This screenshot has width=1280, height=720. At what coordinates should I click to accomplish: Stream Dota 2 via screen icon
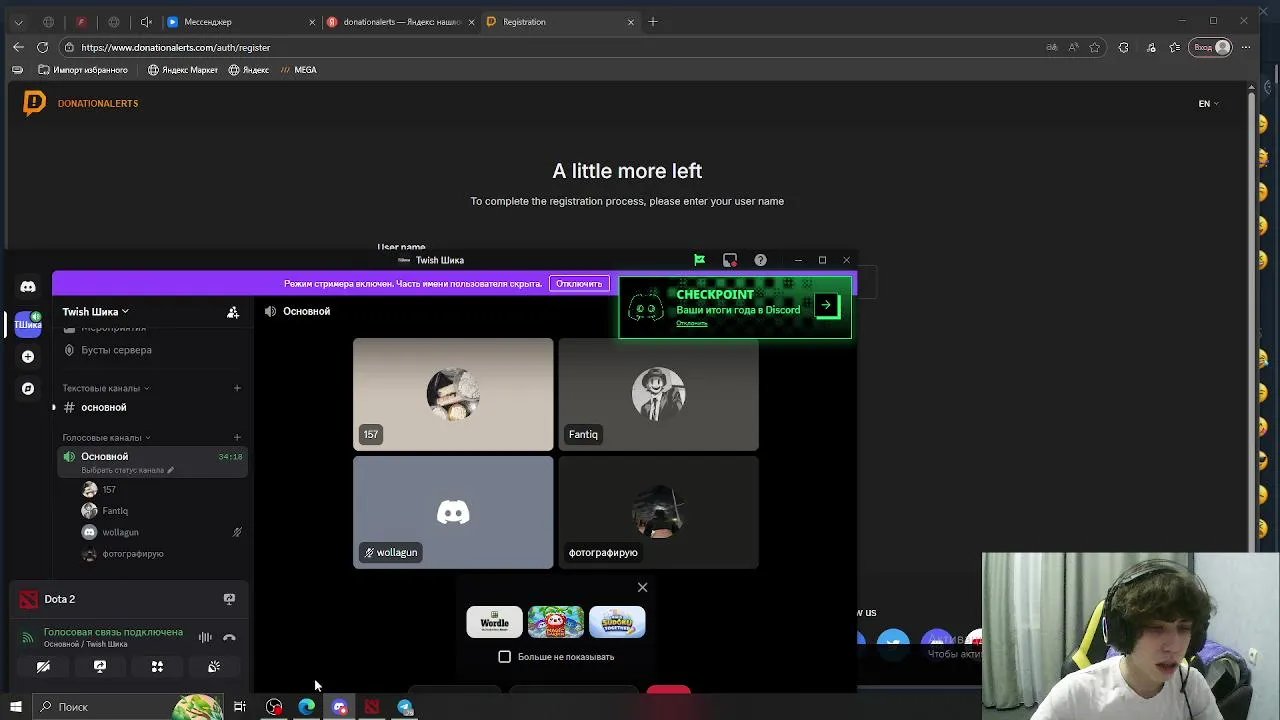(229, 599)
